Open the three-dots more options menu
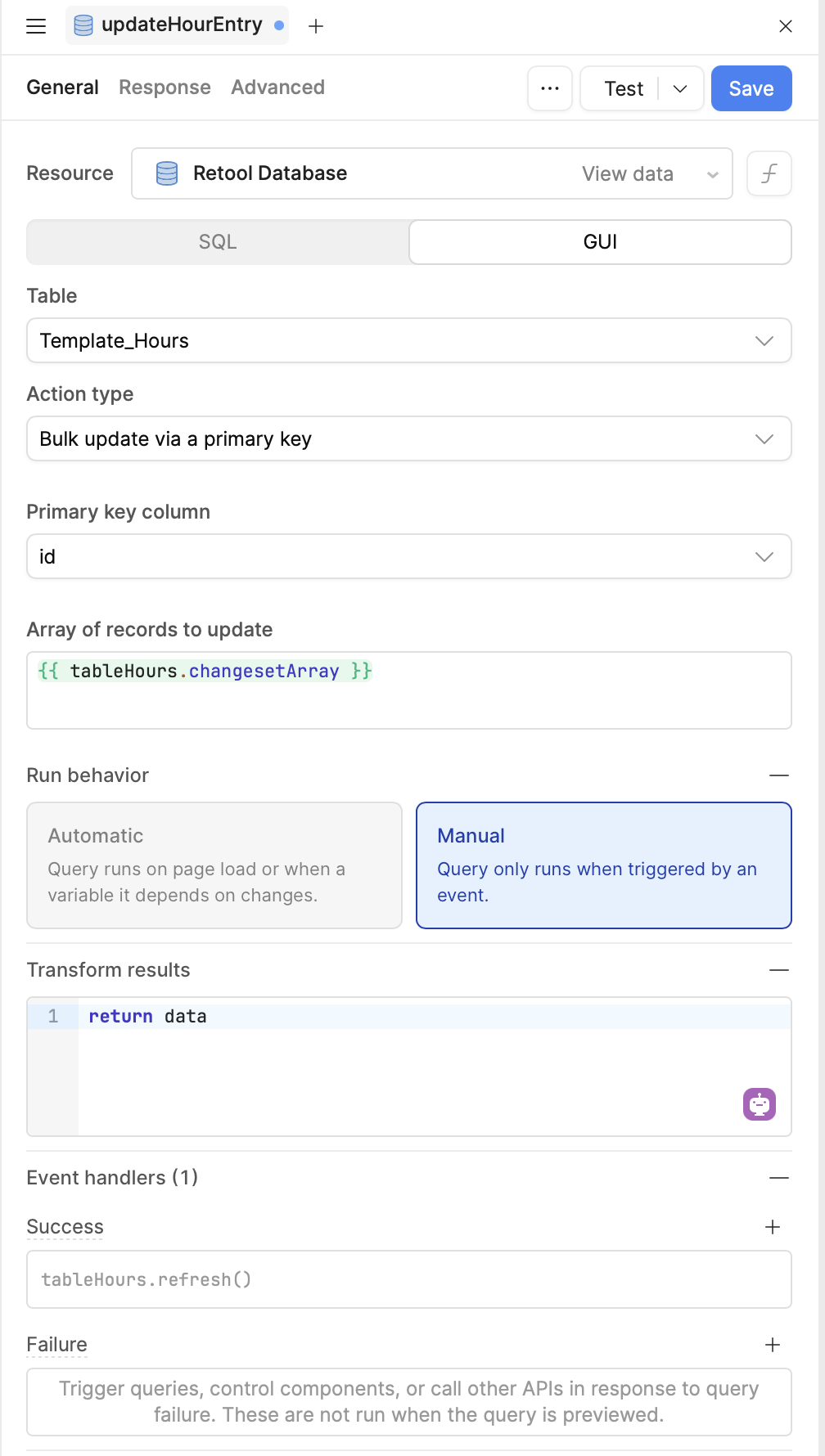The height and width of the screenshot is (1456, 825). coord(550,88)
